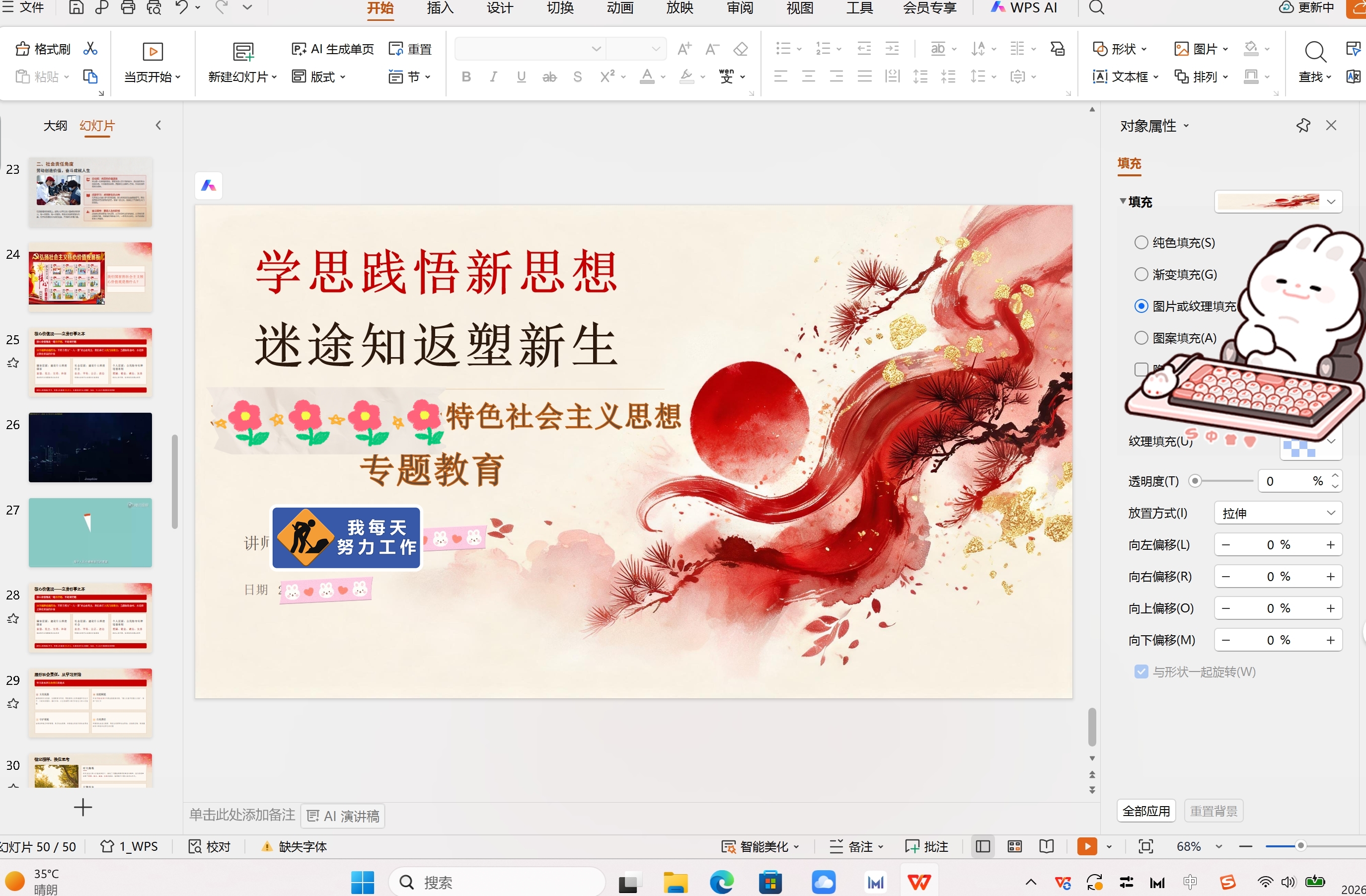The image size is (1366, 896).
Task: Start slideshow from current page (当页开始)
Action: click(x=152, y=62)
